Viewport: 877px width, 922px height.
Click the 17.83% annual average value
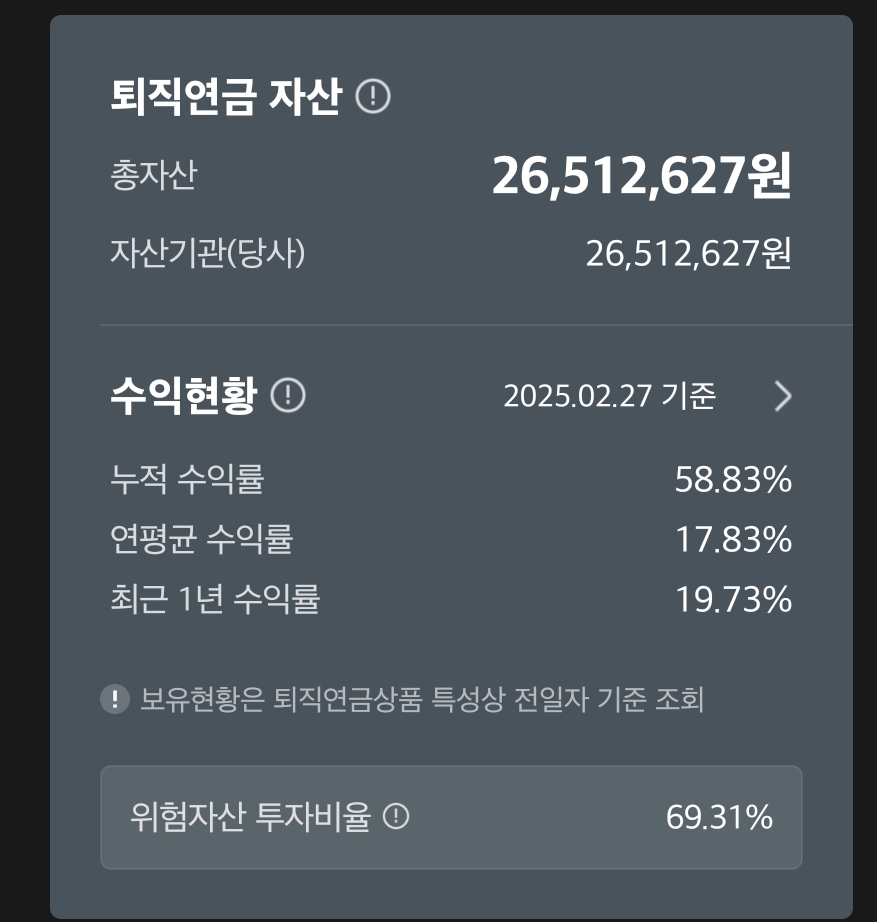click(733, 540)
